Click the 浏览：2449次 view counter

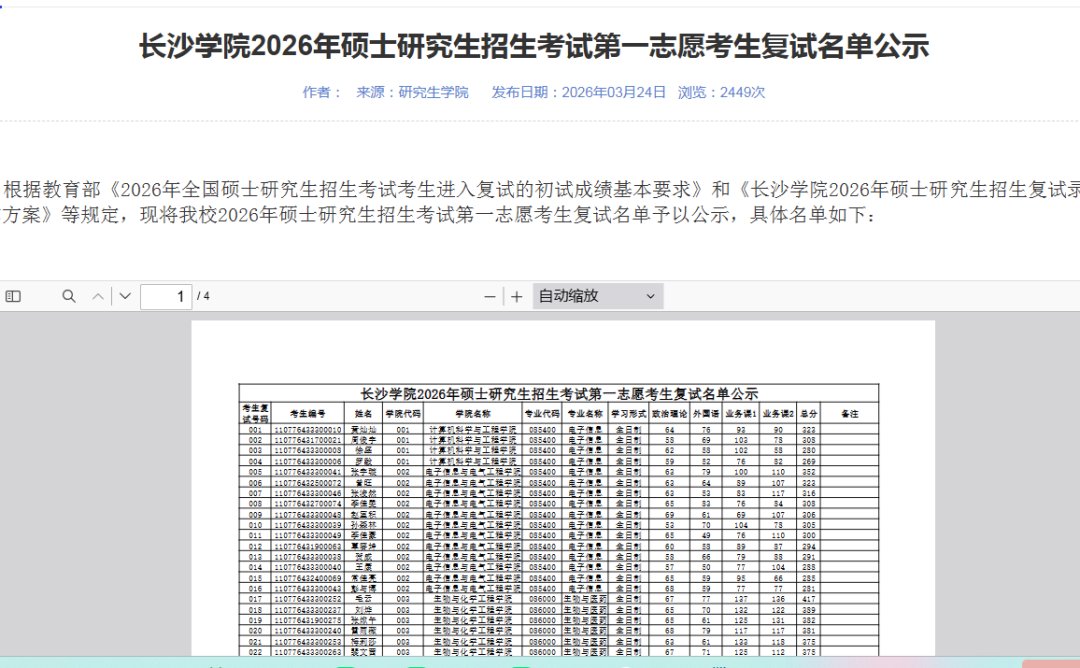click(x=721, y=92)
